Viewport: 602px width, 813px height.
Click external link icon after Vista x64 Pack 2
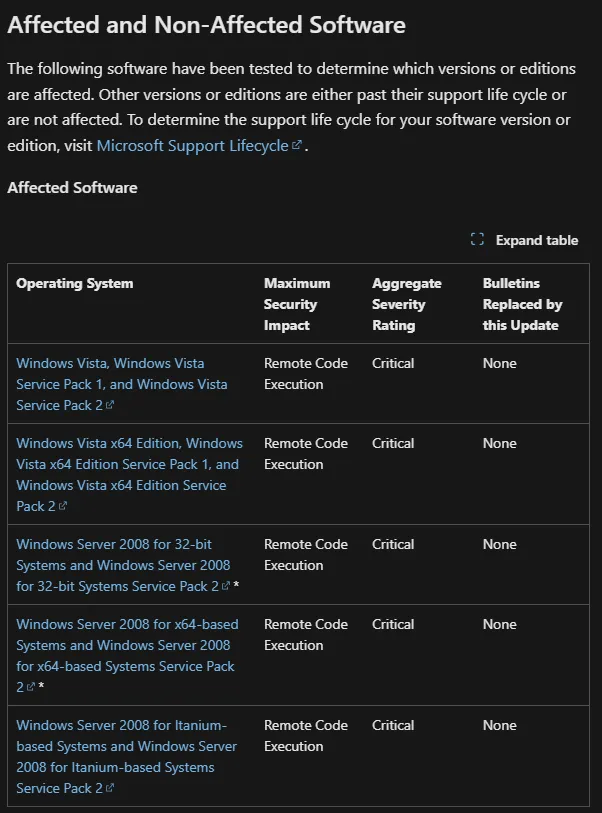[63, 506]
